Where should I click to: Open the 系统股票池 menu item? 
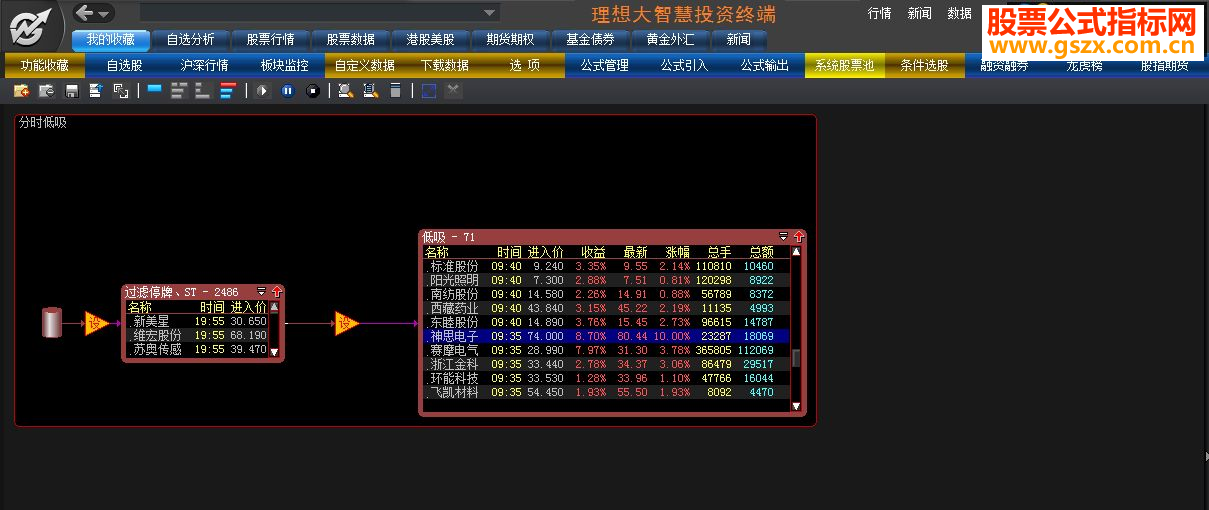click(x=844, y=66)
